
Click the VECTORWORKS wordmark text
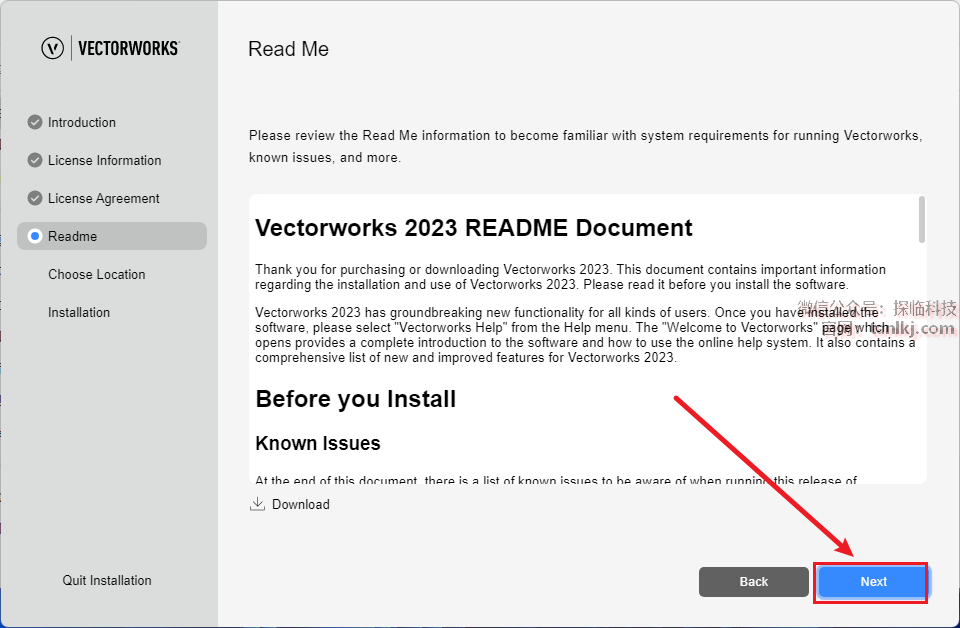[129, 48]
